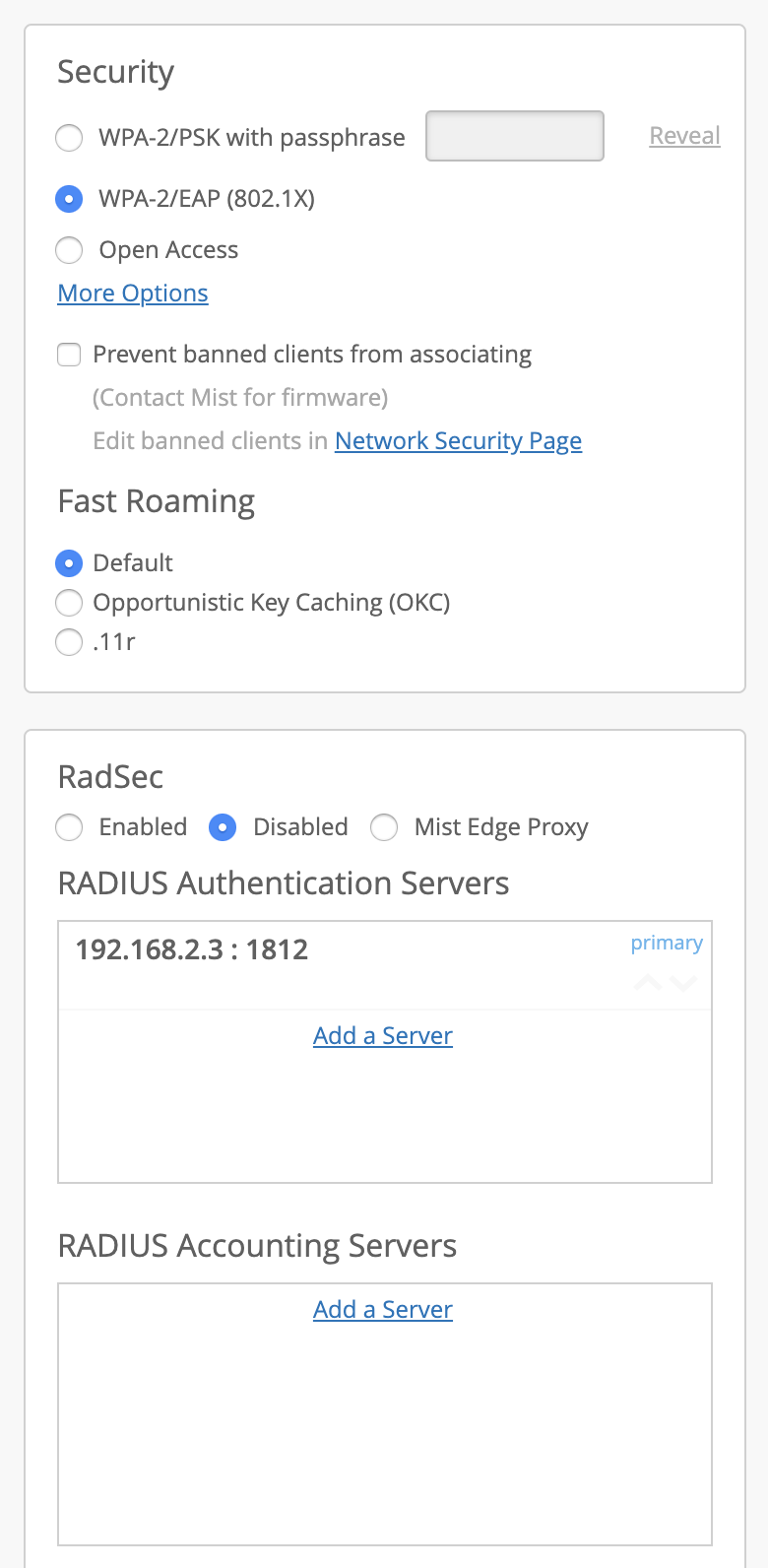Expand More Options under Security

[133, 294]
